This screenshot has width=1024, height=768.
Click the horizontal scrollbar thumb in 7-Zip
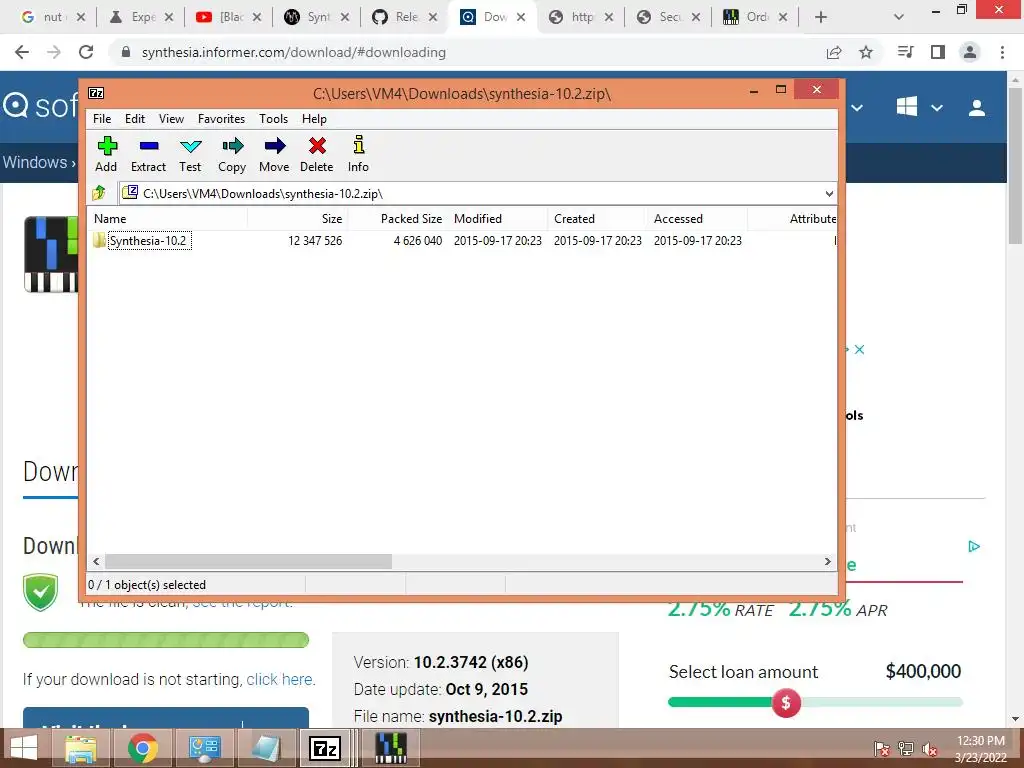248,562
